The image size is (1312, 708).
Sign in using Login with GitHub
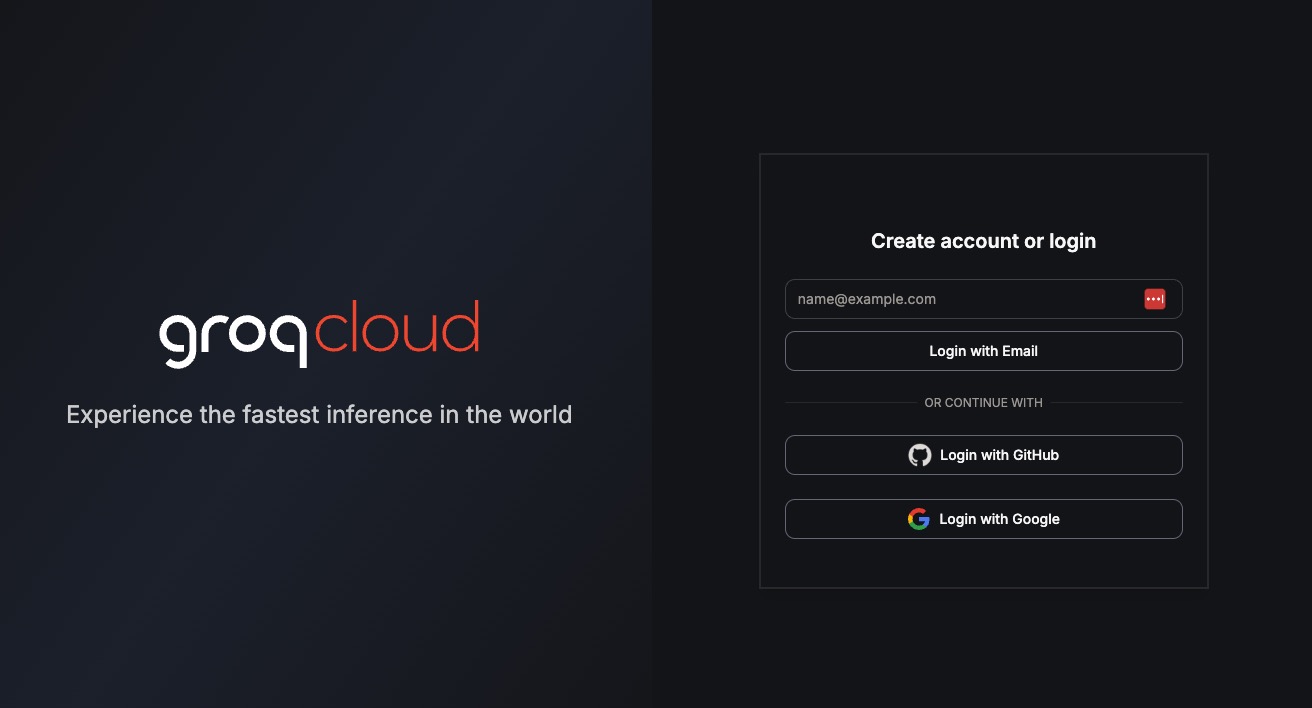click(984, 455)
